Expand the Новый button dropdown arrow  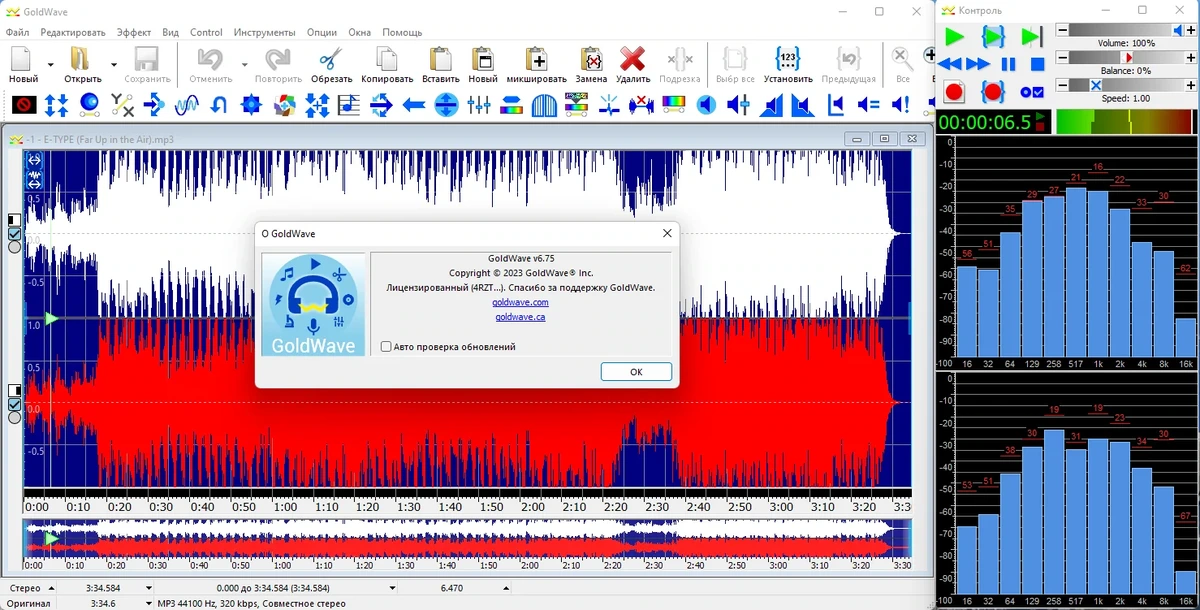point(51,64)
